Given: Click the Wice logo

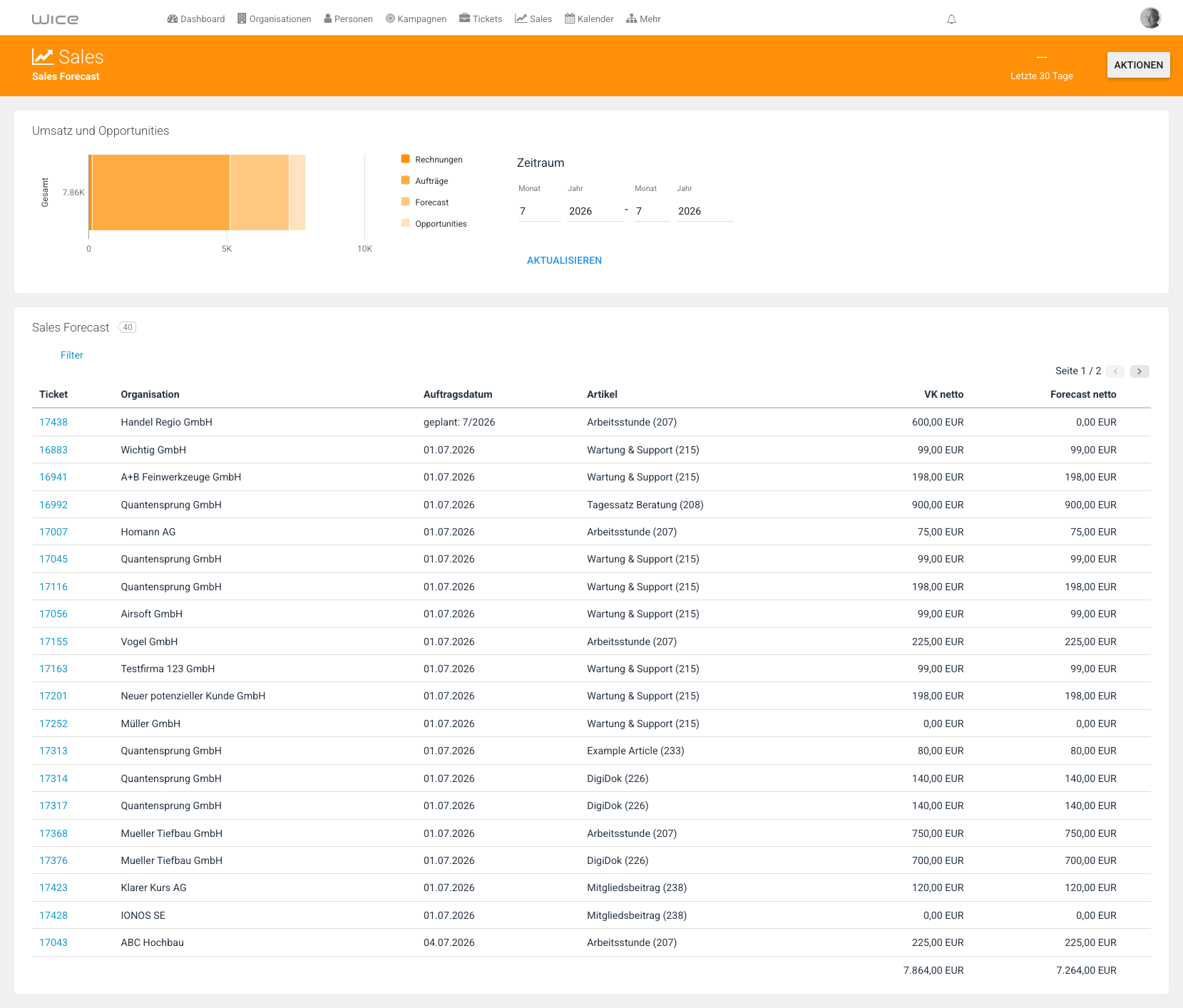Looking at the screenshot, I should click(x=55, y=19).
